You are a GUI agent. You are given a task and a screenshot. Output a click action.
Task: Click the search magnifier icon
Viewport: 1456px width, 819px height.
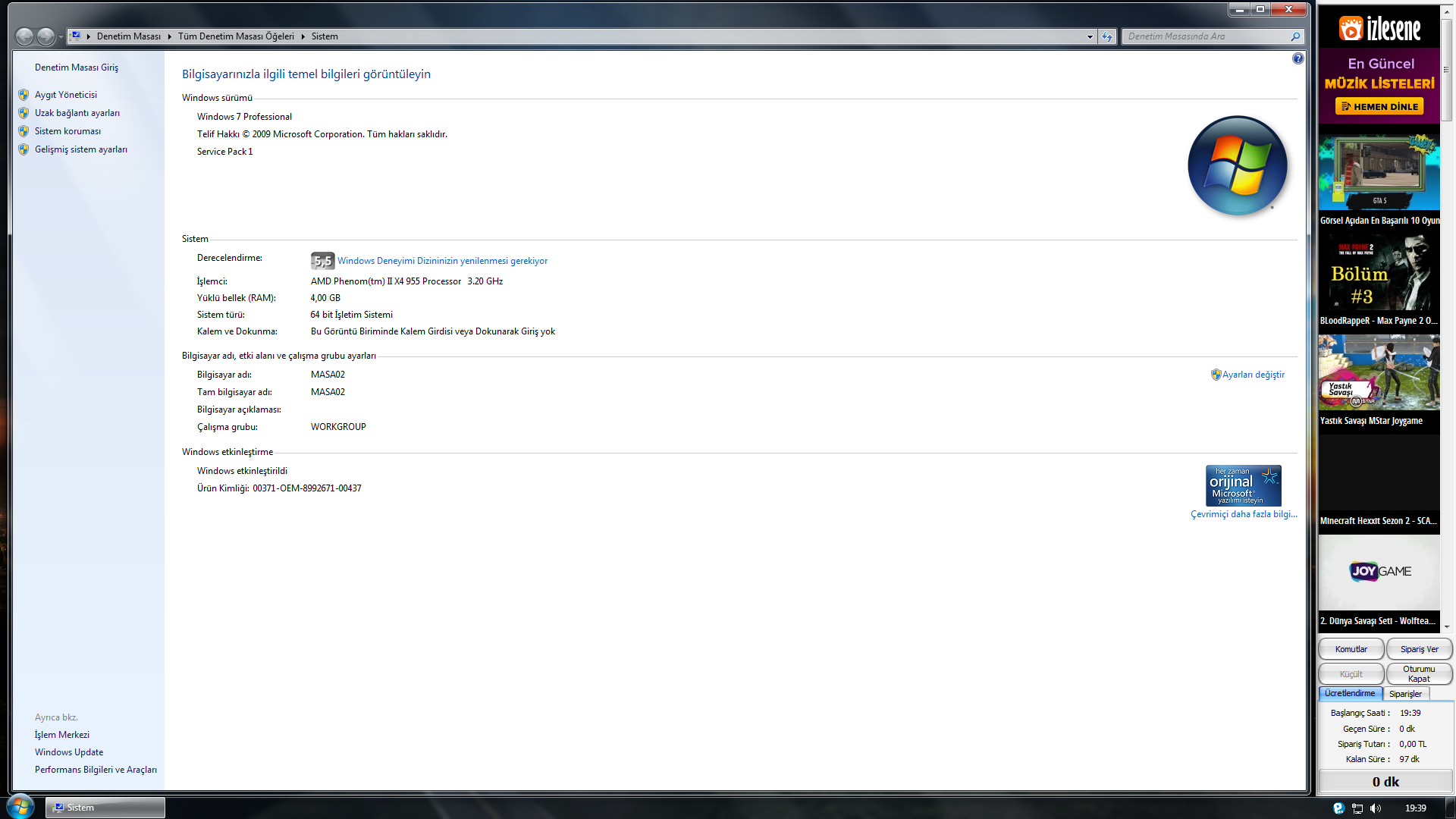click(1295, 36)
